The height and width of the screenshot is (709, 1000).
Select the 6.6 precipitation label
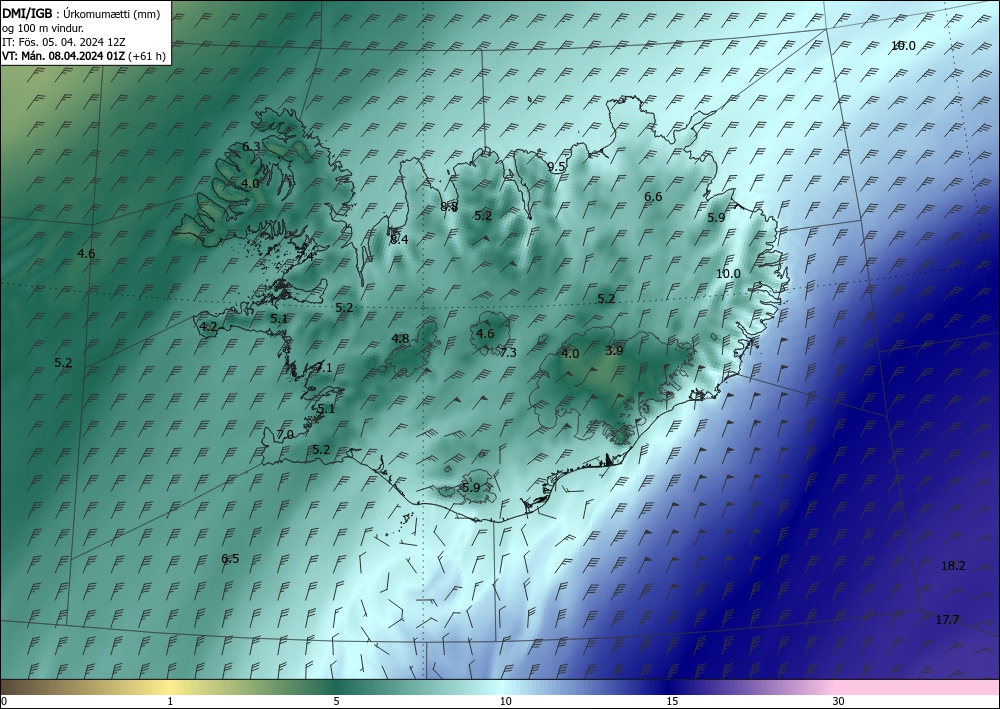point(653,196)
